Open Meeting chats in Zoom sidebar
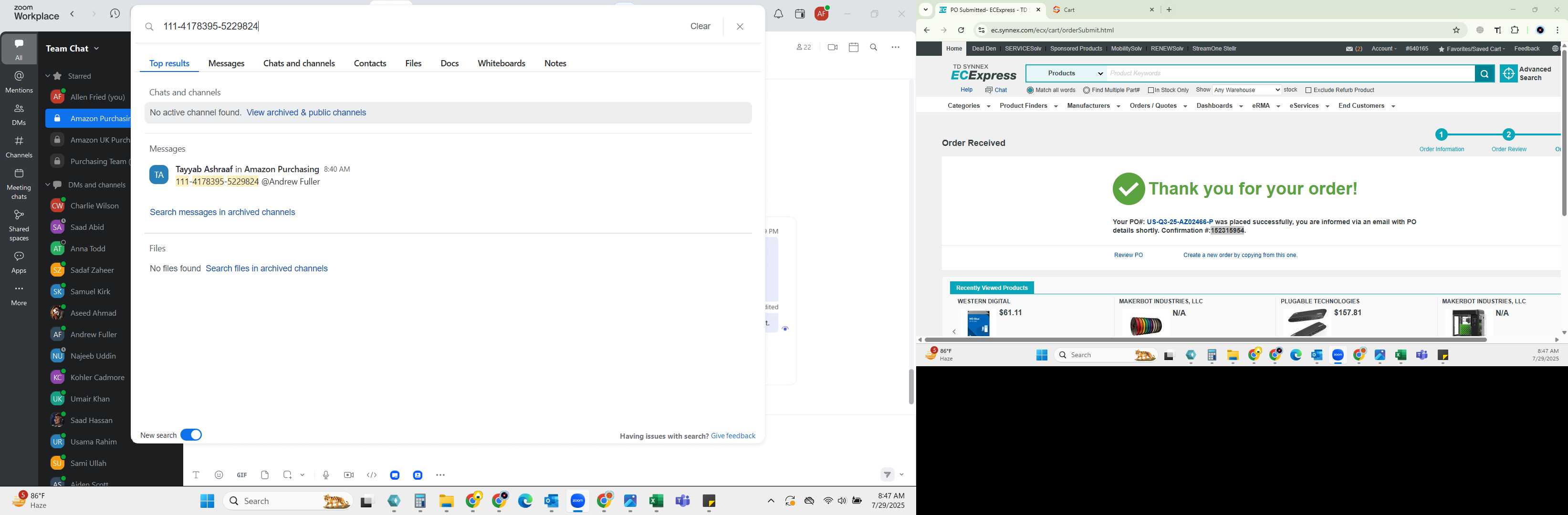 (x=19, y=184)
